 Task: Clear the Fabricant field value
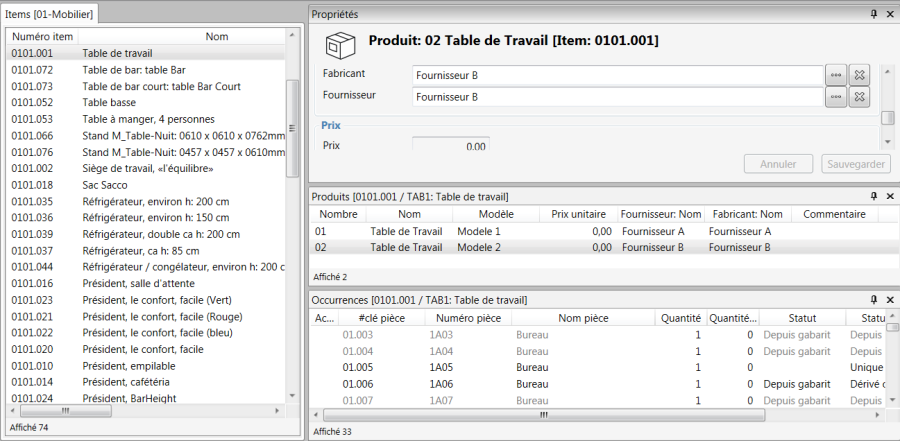click(859, 74)
